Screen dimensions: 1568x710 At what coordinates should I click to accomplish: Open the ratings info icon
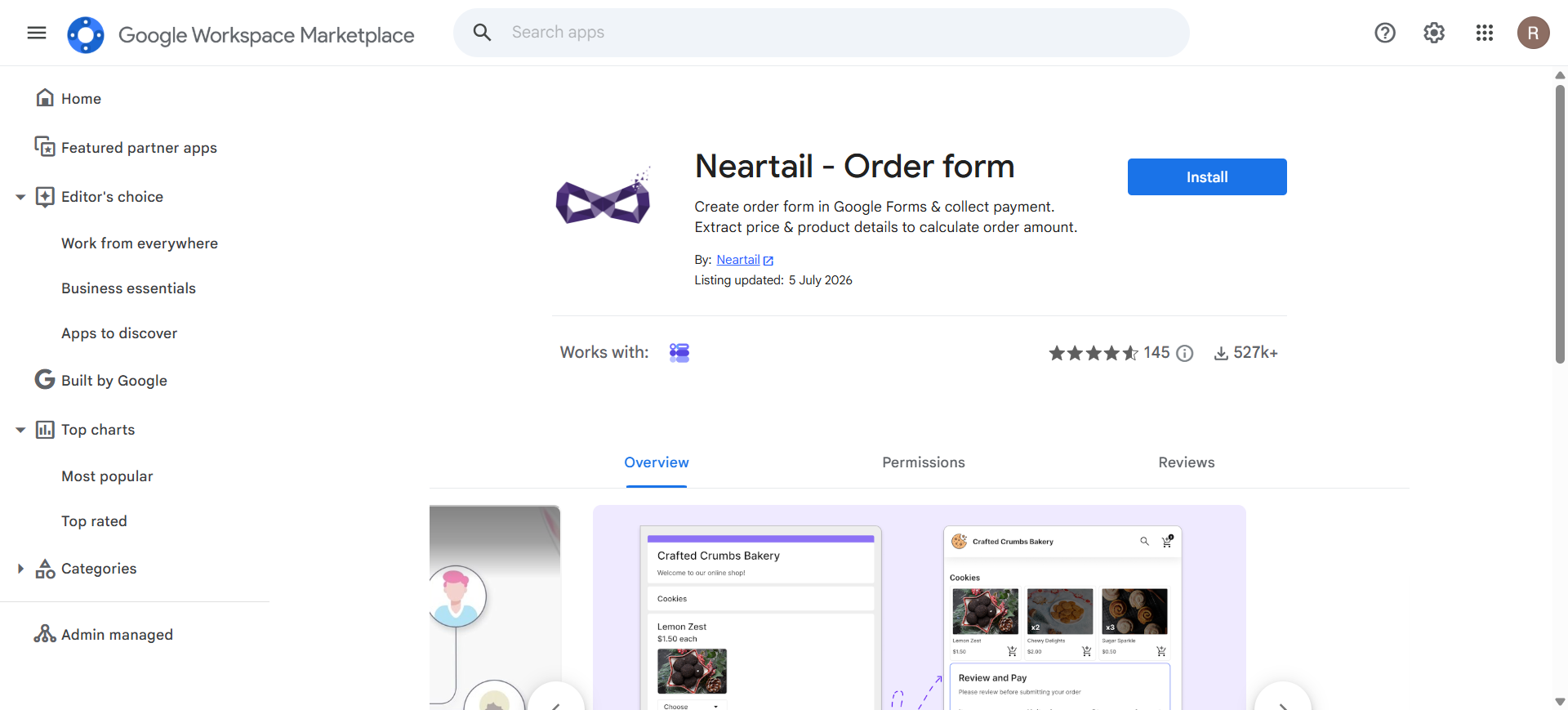pyautogui.click(x=1185, y=353)
